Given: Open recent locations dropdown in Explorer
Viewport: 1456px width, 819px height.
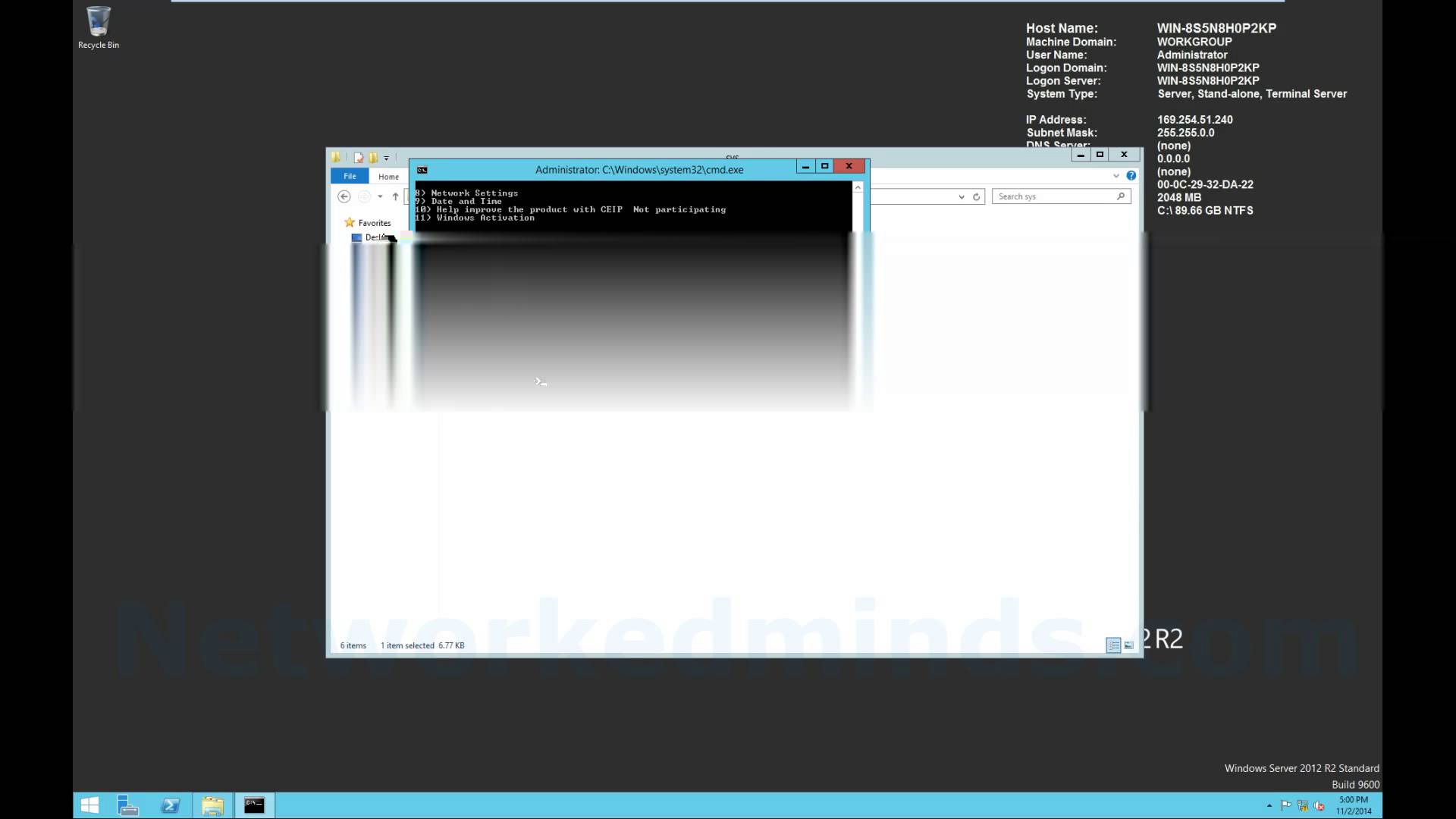Looking at the screenshot, I should tap(380, 196).
